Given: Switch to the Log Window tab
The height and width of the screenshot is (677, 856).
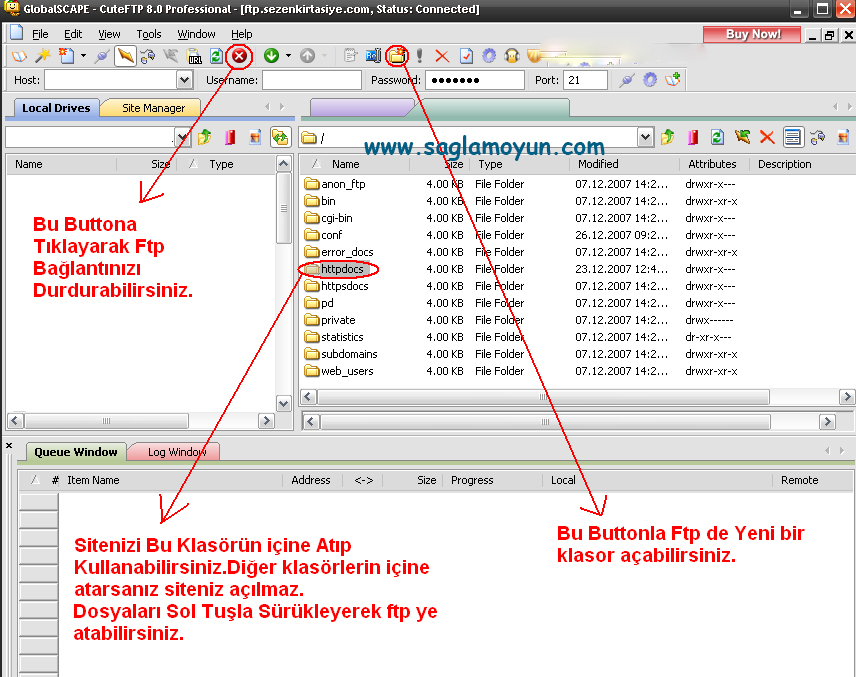Looking at the screenshot, I should tap(177, 452).
